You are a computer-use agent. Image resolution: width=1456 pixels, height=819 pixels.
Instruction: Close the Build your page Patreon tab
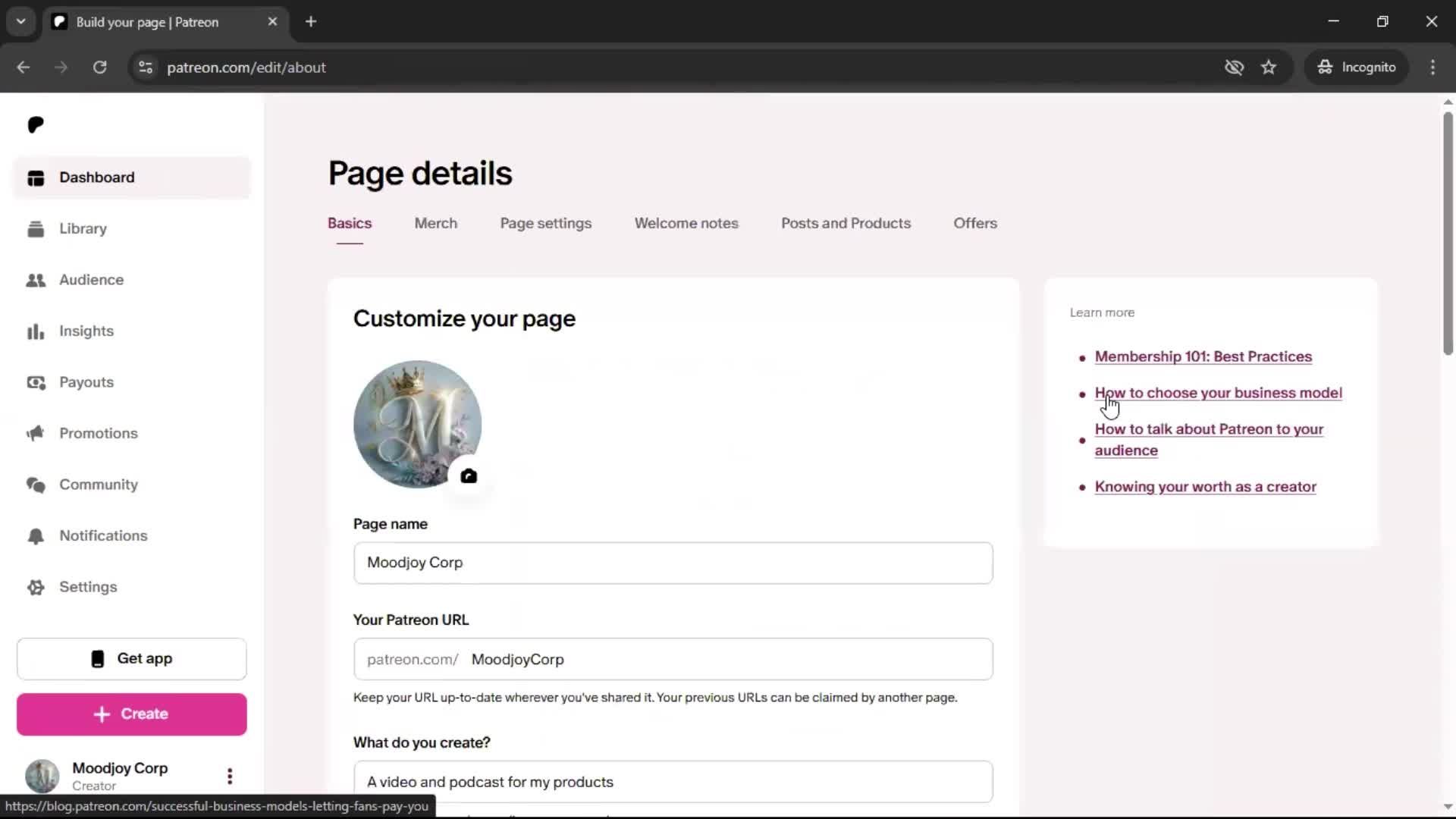(272, 21)
